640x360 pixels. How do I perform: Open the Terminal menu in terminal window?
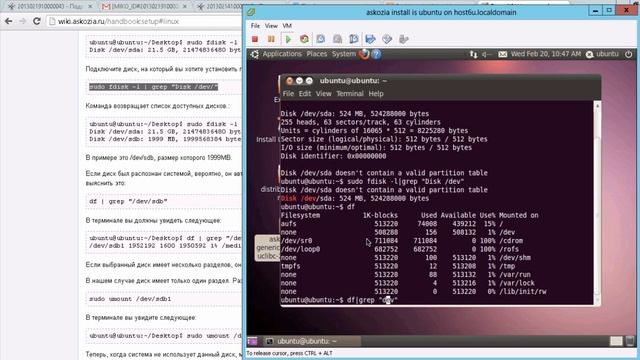click(350, 93)
